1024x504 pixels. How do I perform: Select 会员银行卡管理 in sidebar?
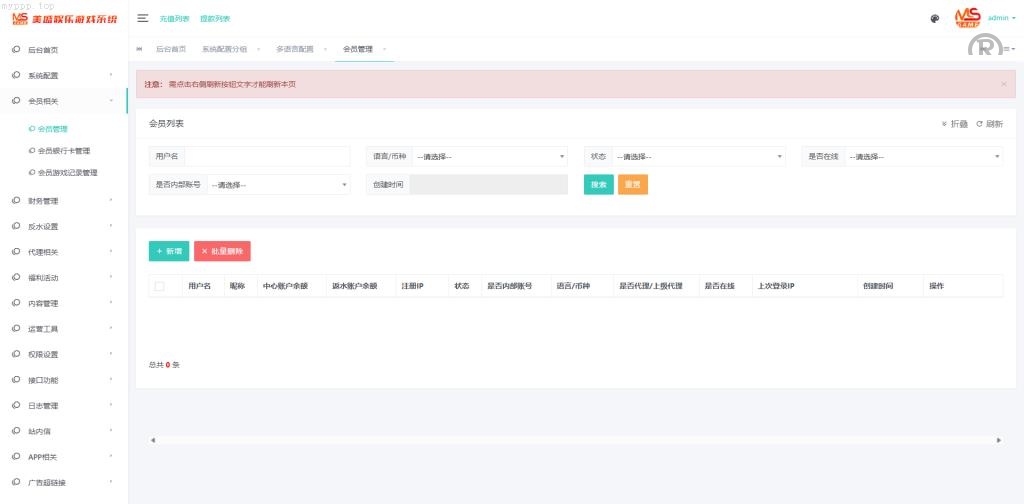(63, 151)
